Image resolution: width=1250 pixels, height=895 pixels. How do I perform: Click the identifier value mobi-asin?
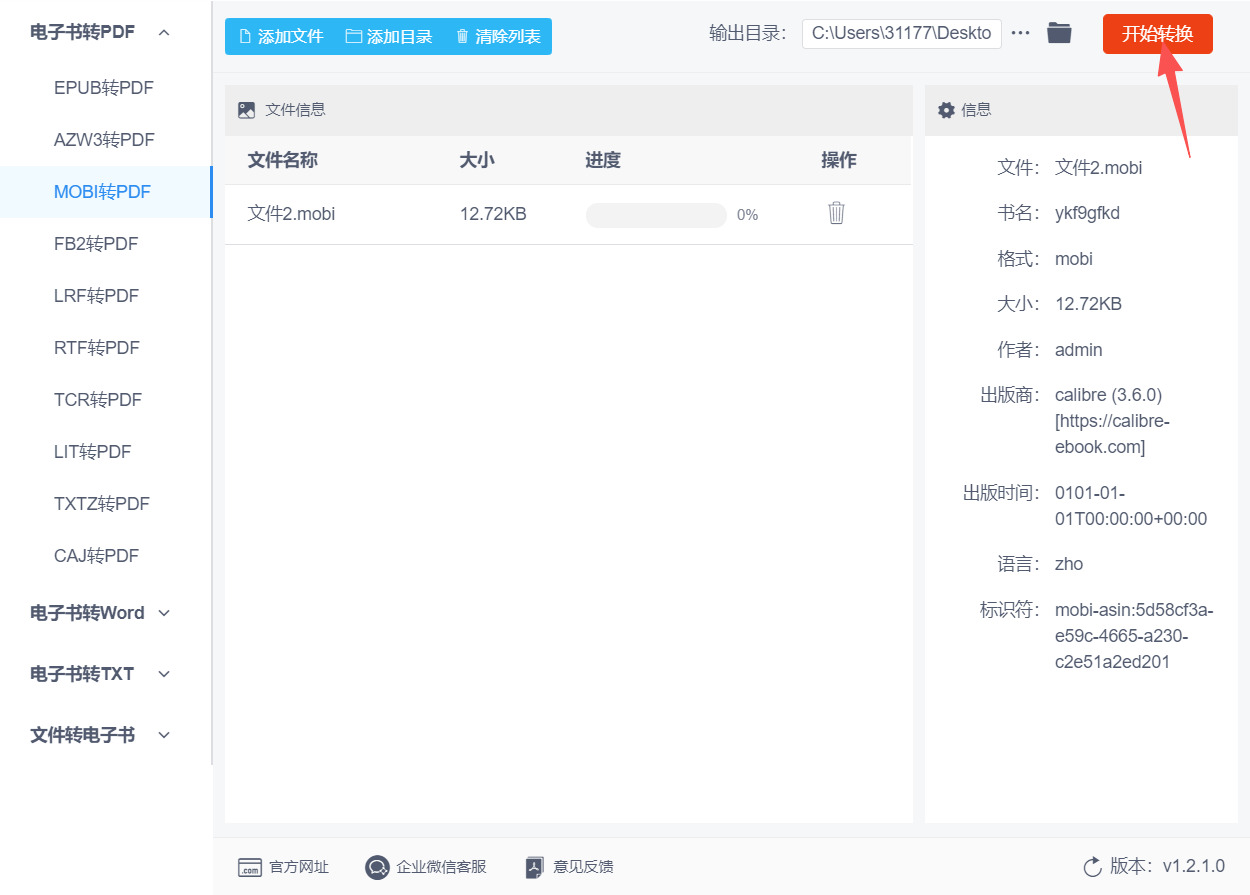point(1134,636)
